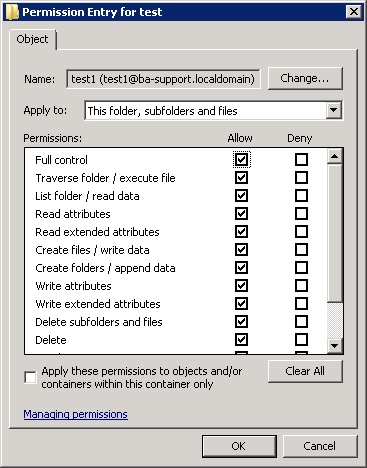This screenshot has width=367, height=468.
Task: Click the permissions list scroll up arrow
Action: (x=335, y=156)
